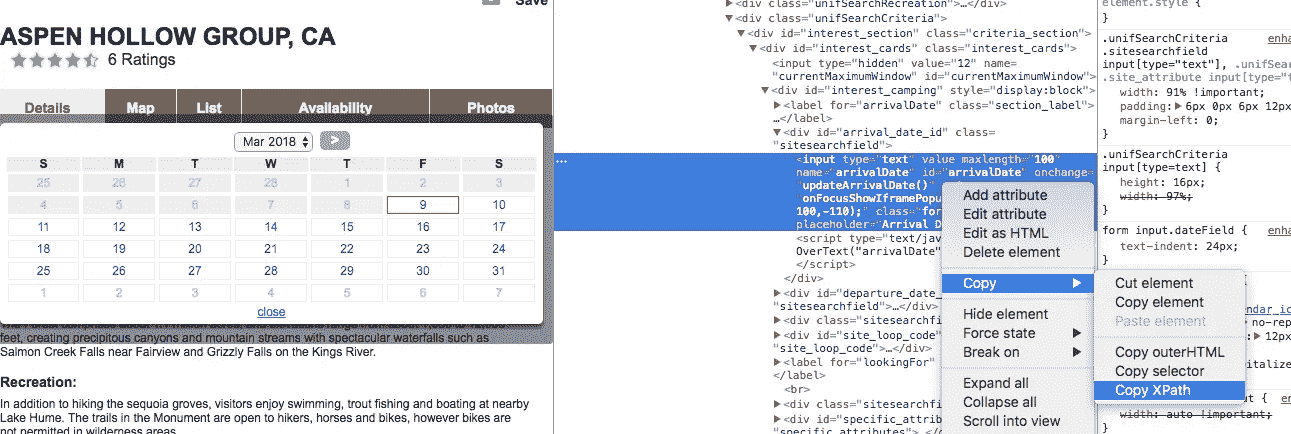Click the Aspen Hollow Group, CA heading
This screenshot has height=434, width=1291.
(x=168, y=38)
